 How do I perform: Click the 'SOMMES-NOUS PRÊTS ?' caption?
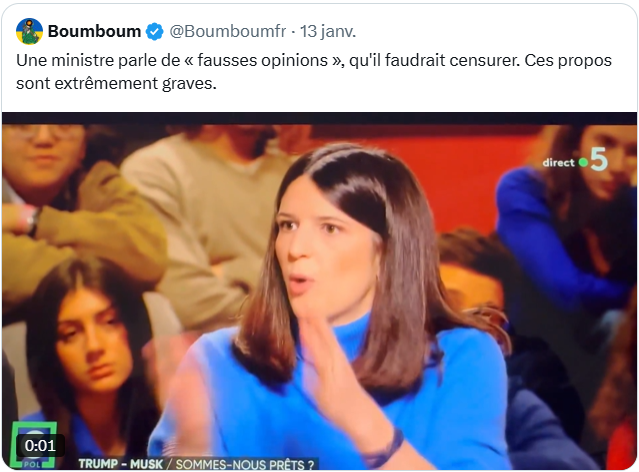[x=245, y=464]
